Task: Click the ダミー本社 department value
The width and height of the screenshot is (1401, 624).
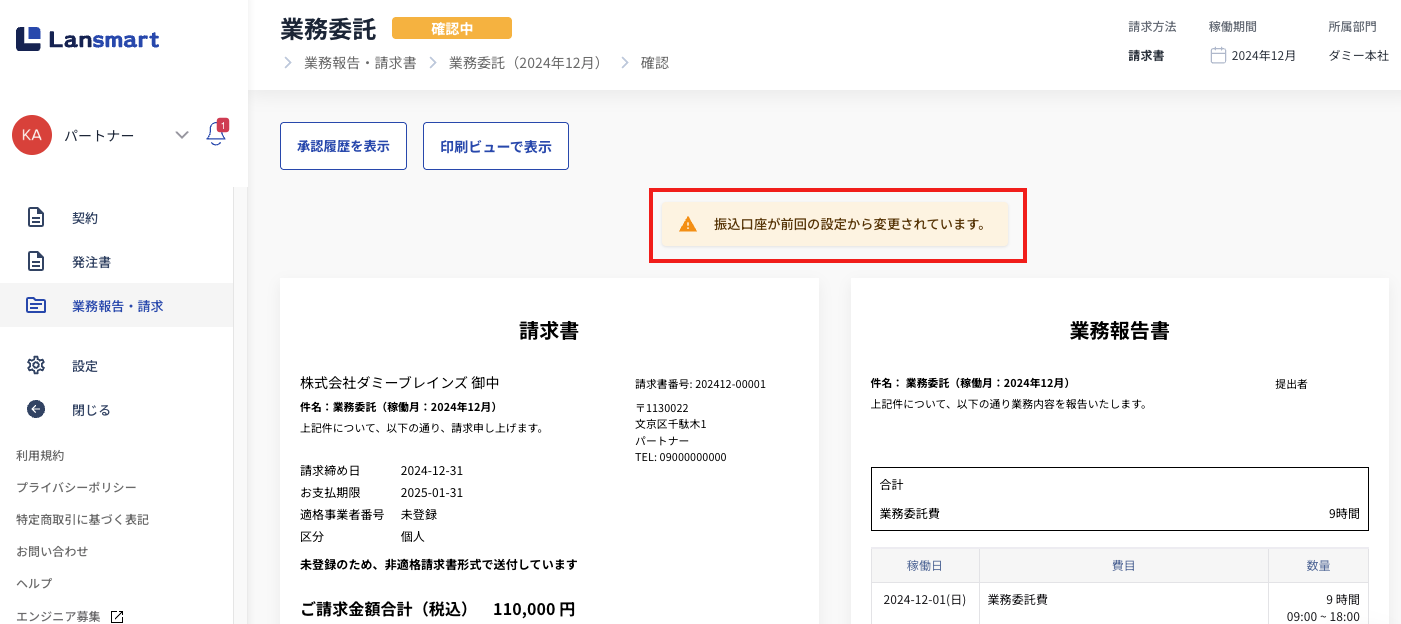Action: (1358, 56)
